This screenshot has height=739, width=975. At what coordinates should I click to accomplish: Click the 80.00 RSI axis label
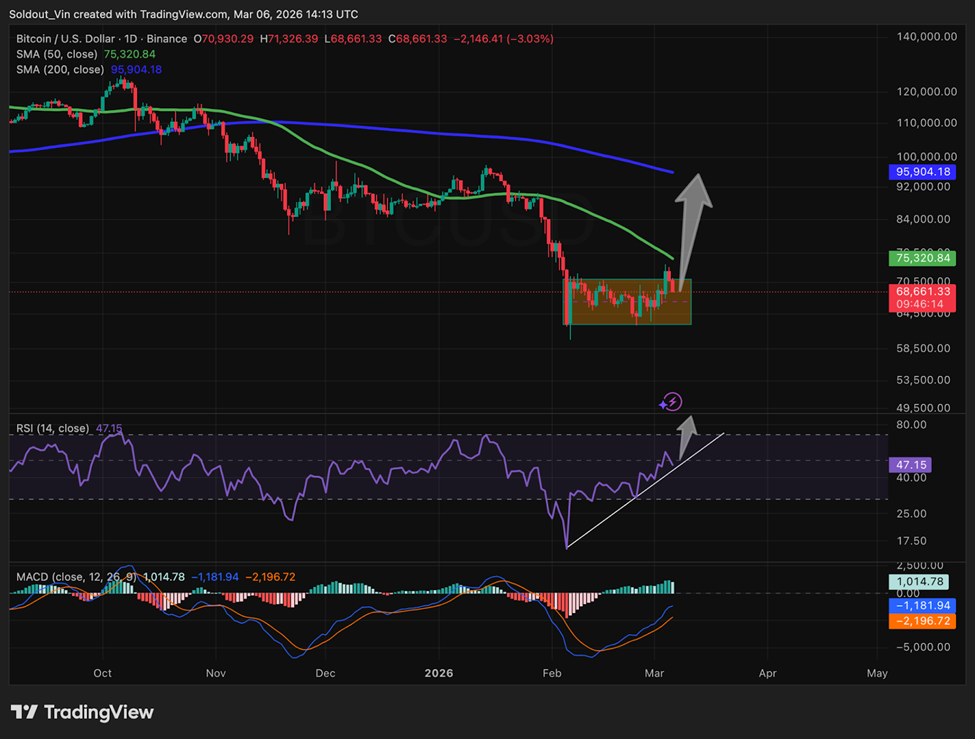tap(912, 425)
